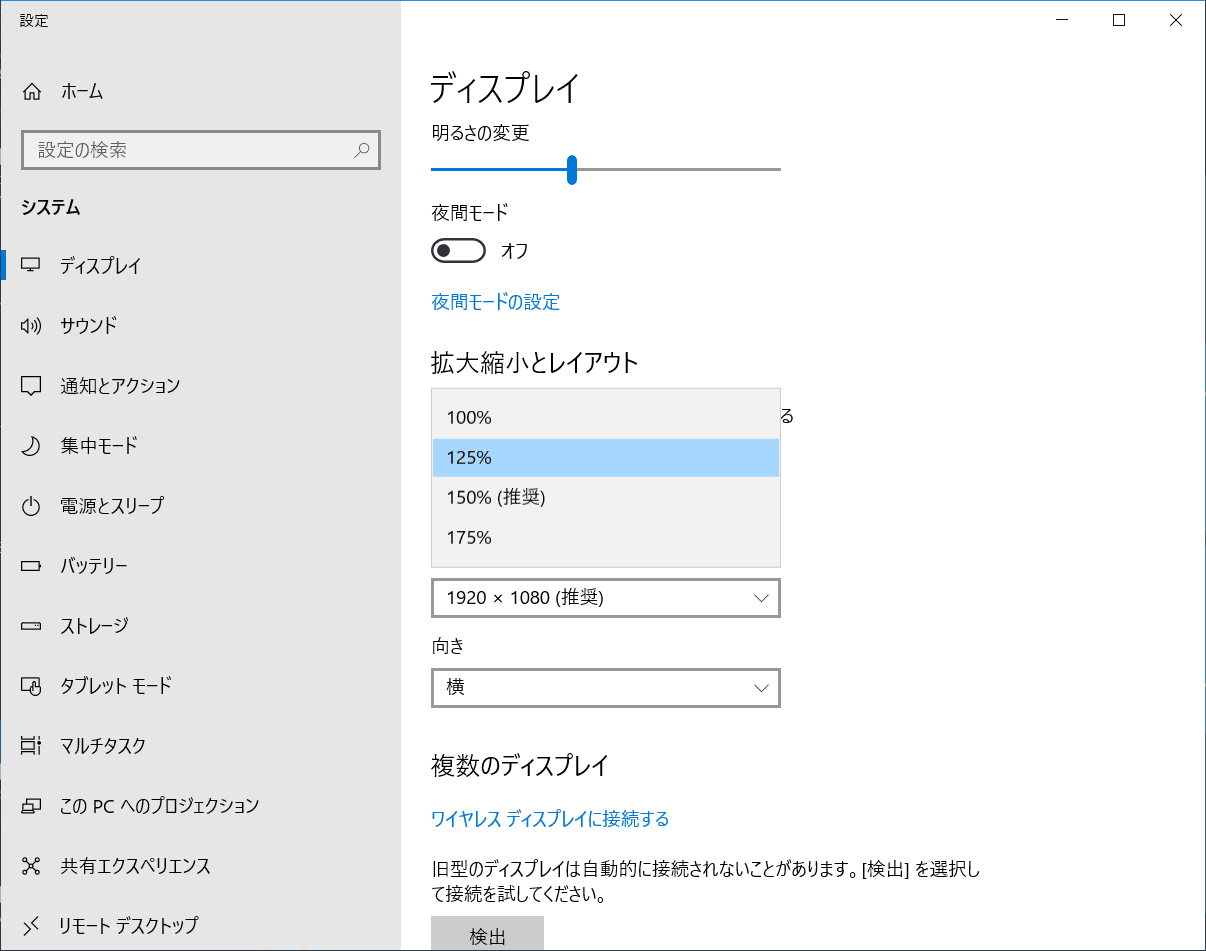The width and height of the screenshot is (1206, 951).
Task: Click the brightness slider handle
Action: point(572,170)
